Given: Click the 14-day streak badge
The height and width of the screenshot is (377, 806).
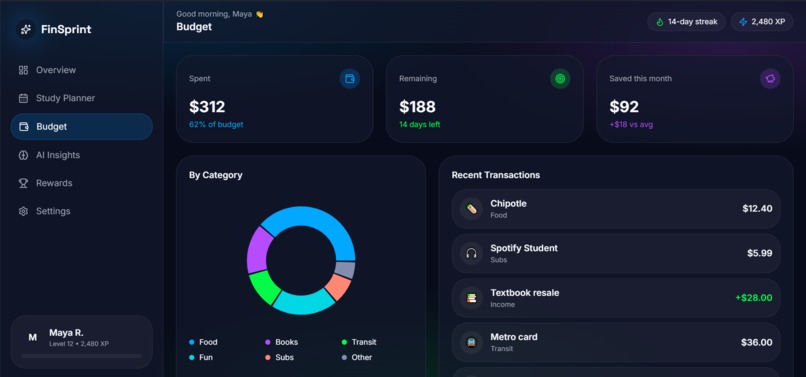Looking at the screenshot, I should (686, 22).
